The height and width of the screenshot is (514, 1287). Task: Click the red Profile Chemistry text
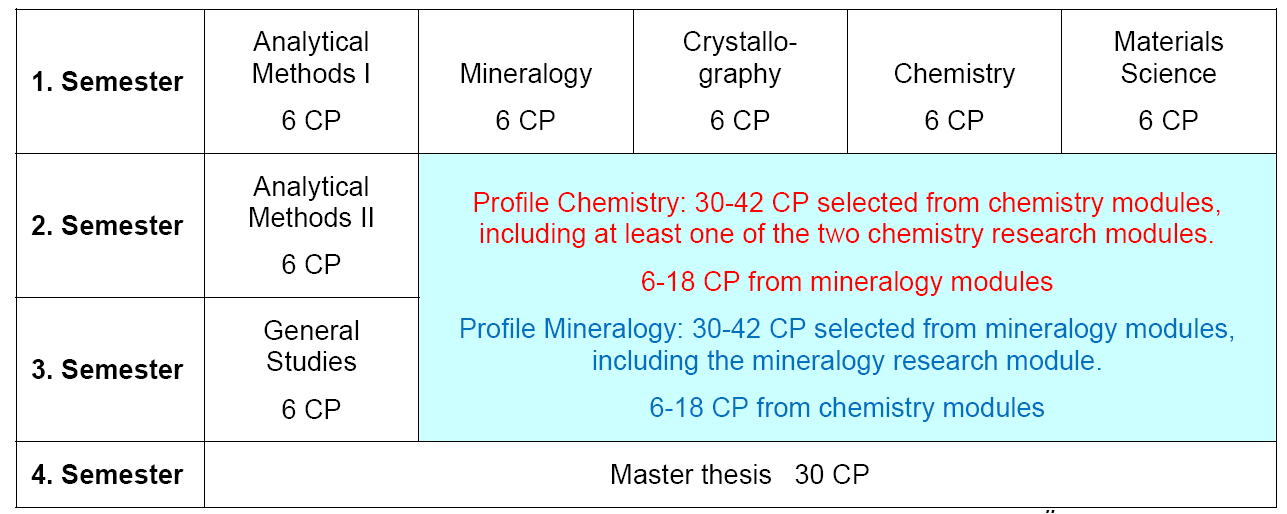(x=847, y=219)
